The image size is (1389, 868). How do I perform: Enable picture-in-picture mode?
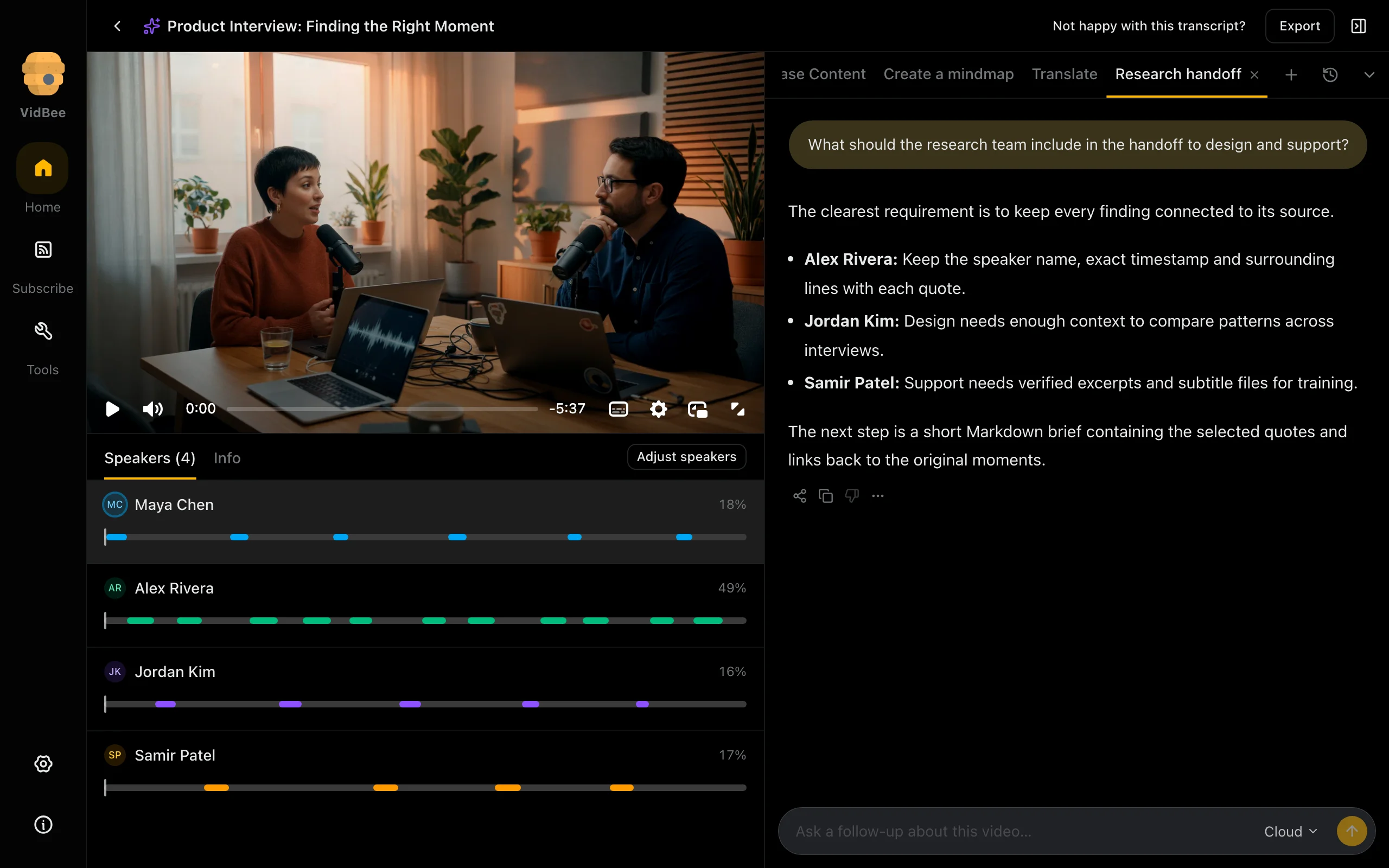coord(697,409)
